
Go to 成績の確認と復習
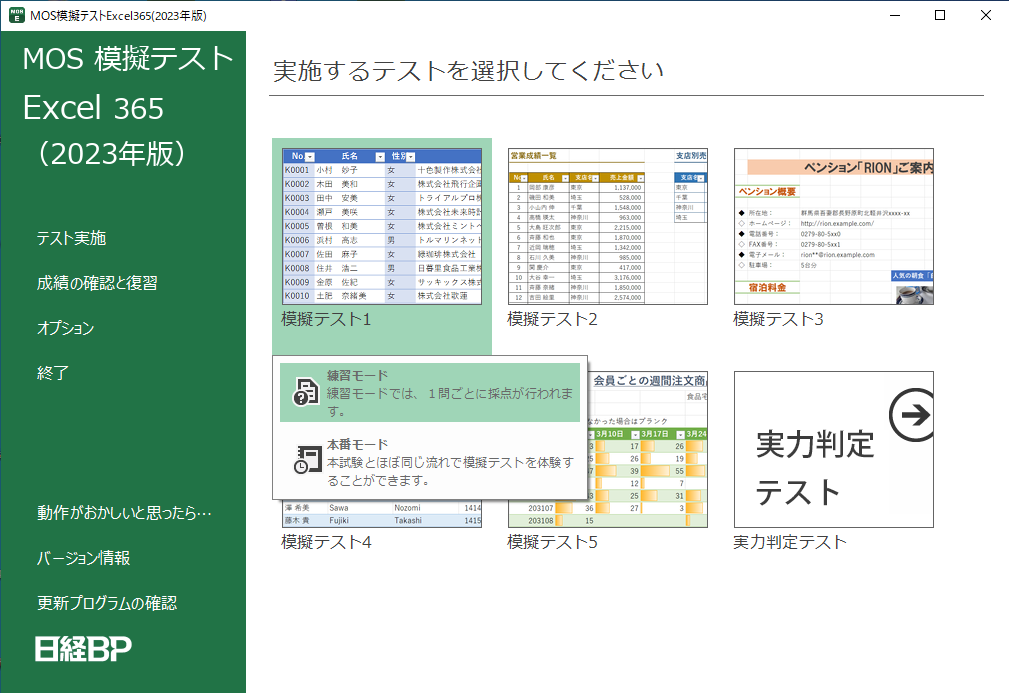tap(97, 283)
